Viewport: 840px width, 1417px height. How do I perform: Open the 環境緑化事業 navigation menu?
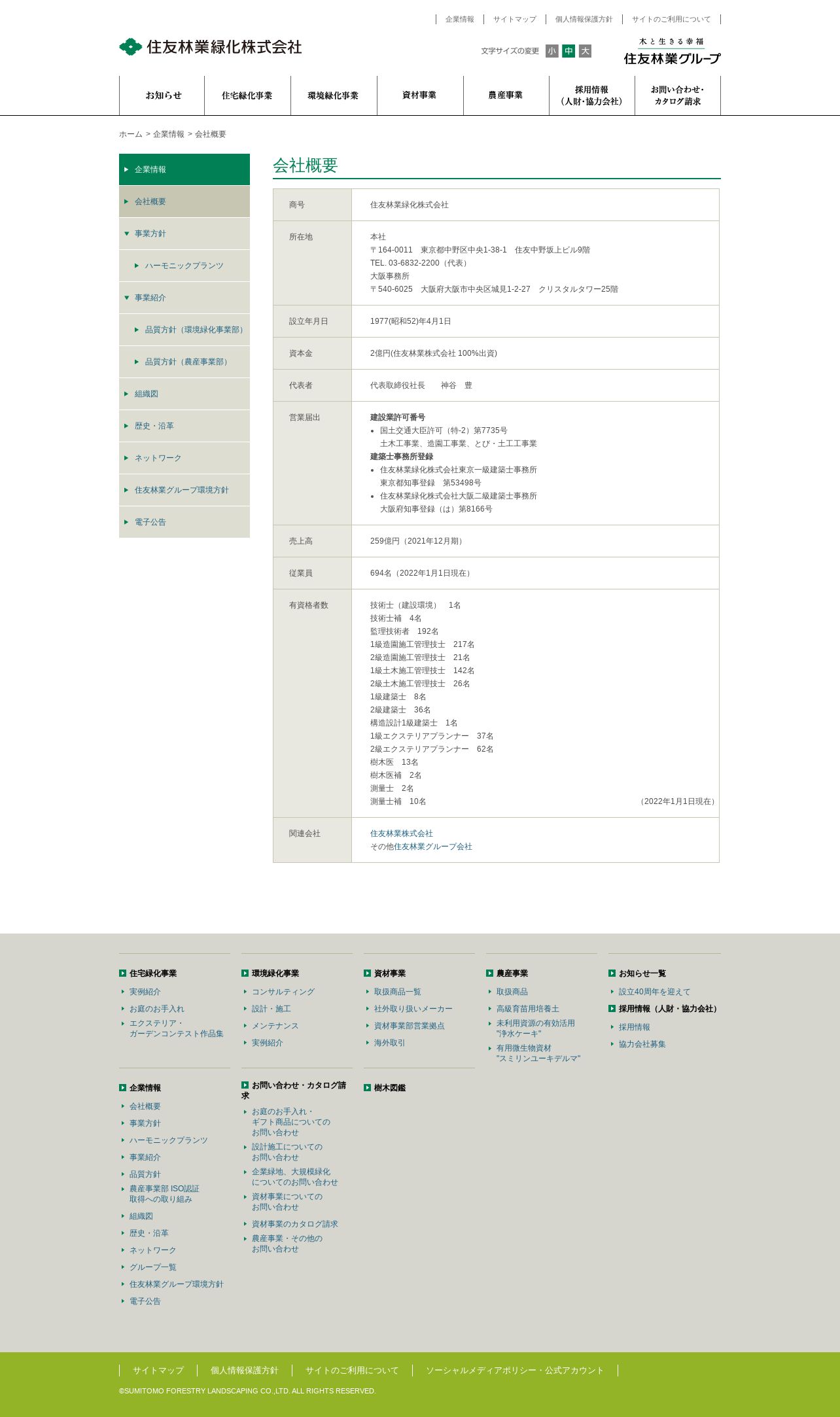tap(334, 96)
